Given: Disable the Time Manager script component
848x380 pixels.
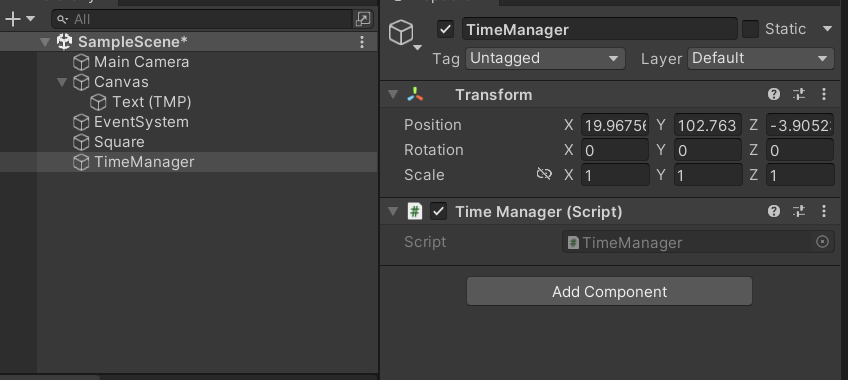Looking at the screenshot, I should click(x=439, y=211).
